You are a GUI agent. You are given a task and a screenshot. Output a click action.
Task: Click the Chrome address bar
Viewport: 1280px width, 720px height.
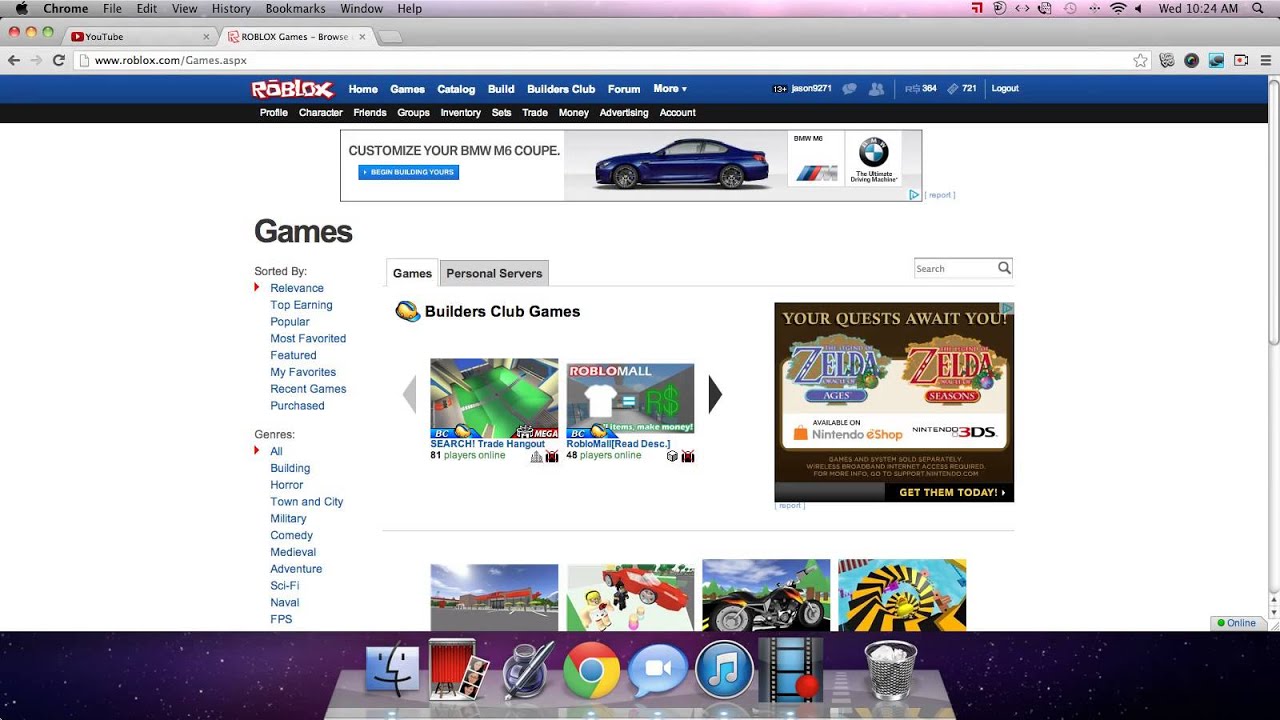coord(610,60)
